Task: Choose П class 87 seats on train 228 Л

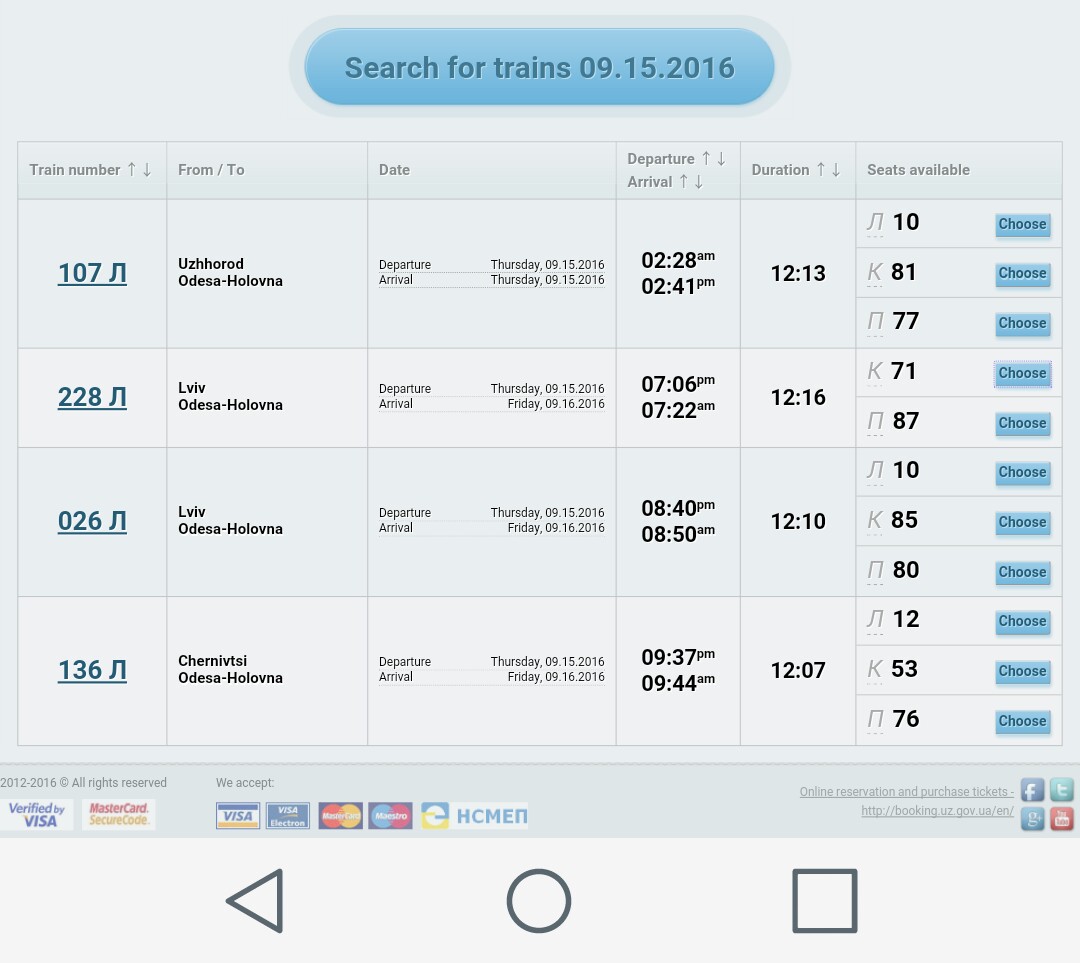Action: [x=1022, y=423]
